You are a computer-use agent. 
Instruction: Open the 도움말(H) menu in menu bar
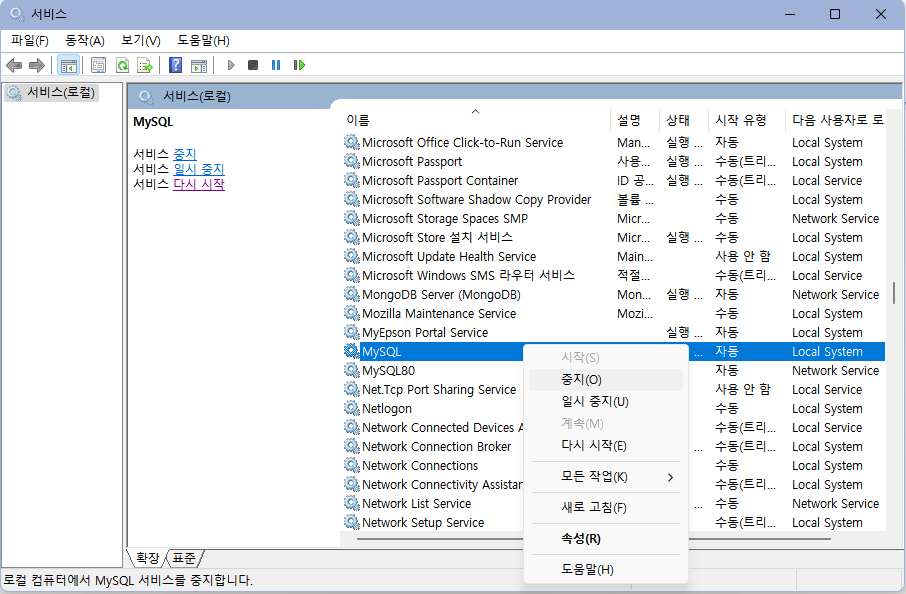point(203,41)
